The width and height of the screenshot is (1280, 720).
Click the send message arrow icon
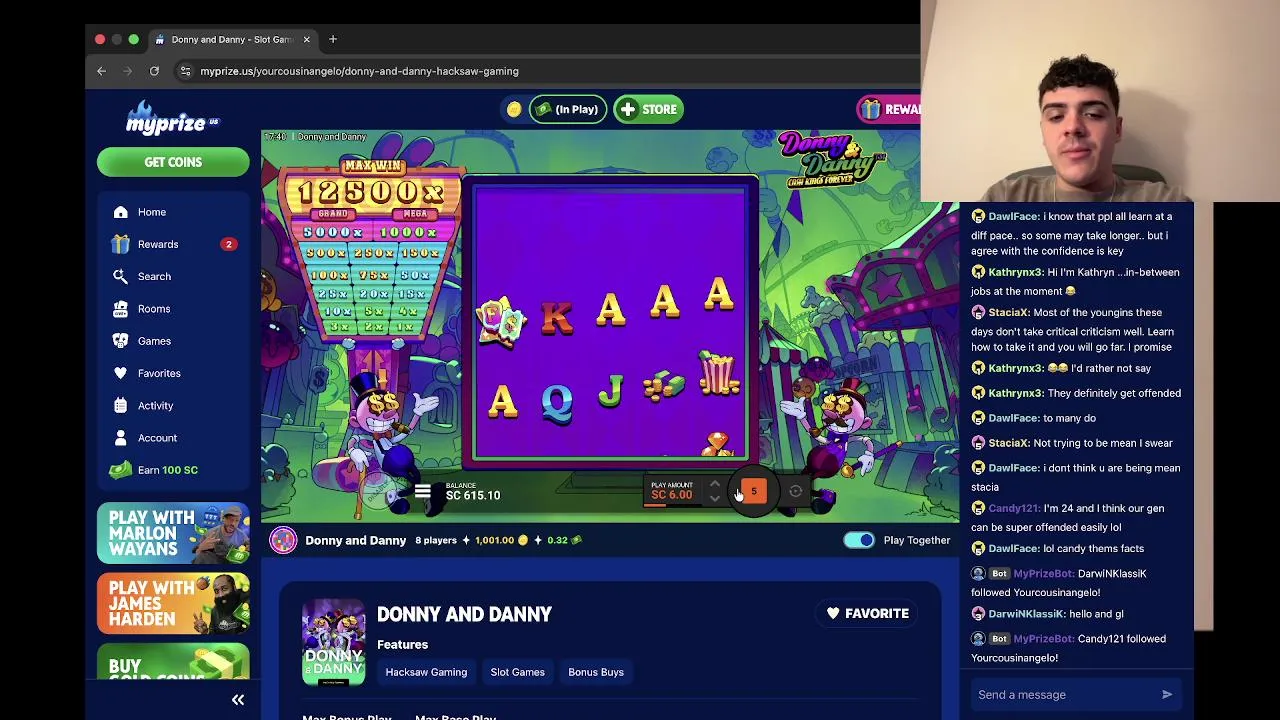1166,695
